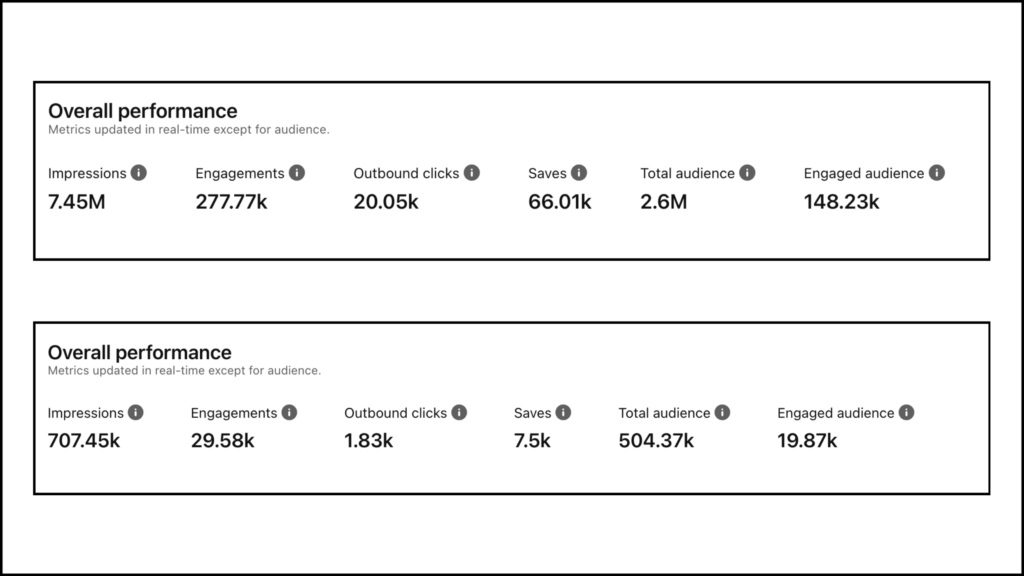The image size is (1024, 576).
Task: Click the bottom Total audience info icon
Action: click(x=722, y=412)
